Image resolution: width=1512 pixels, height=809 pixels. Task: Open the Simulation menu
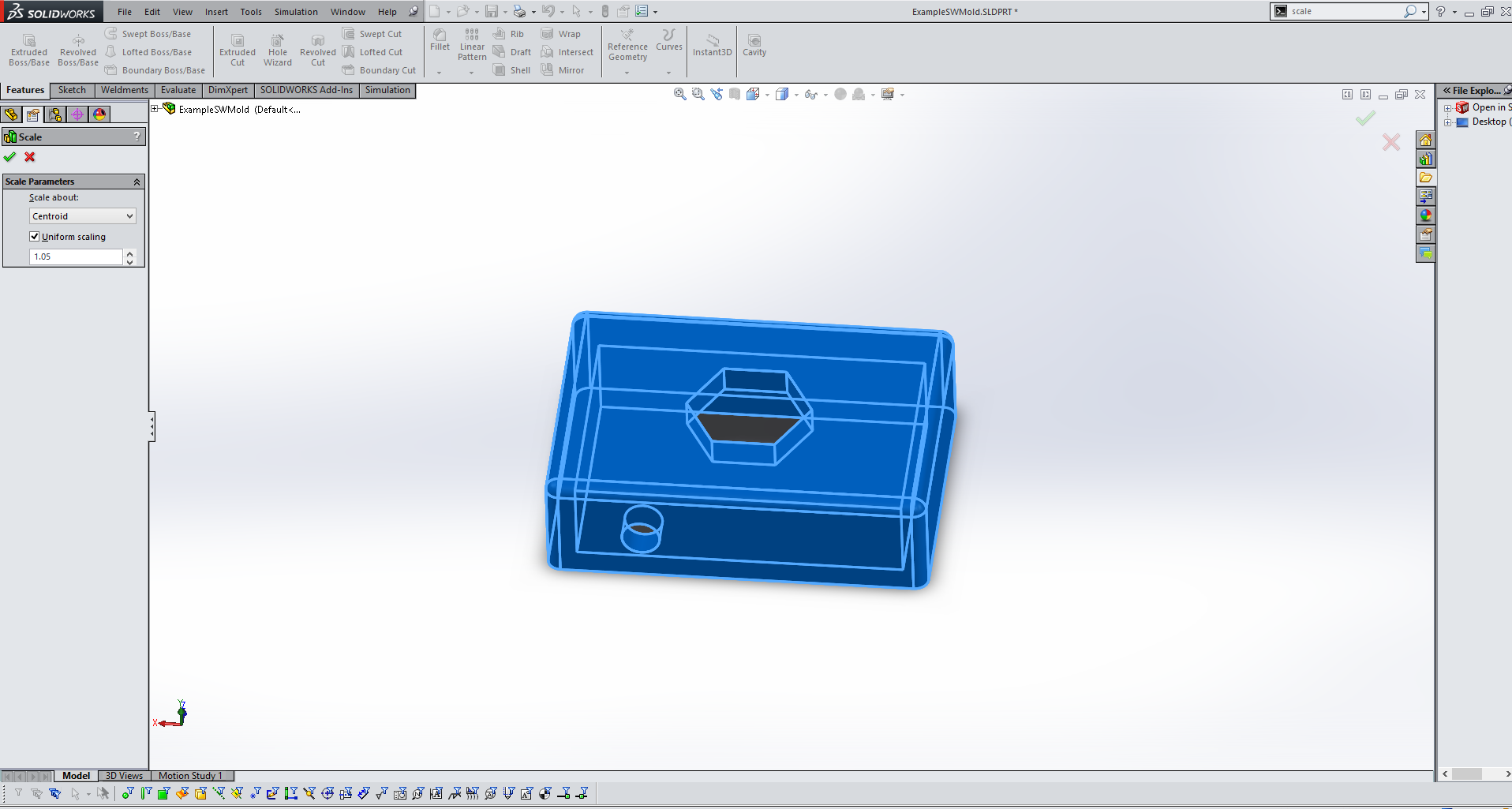point(296,12)
